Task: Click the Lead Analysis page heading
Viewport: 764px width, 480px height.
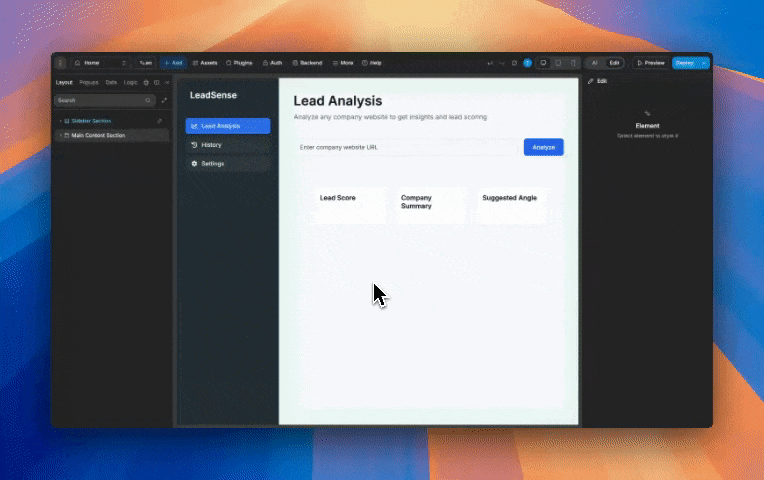Action: click(x=338, y=101)
